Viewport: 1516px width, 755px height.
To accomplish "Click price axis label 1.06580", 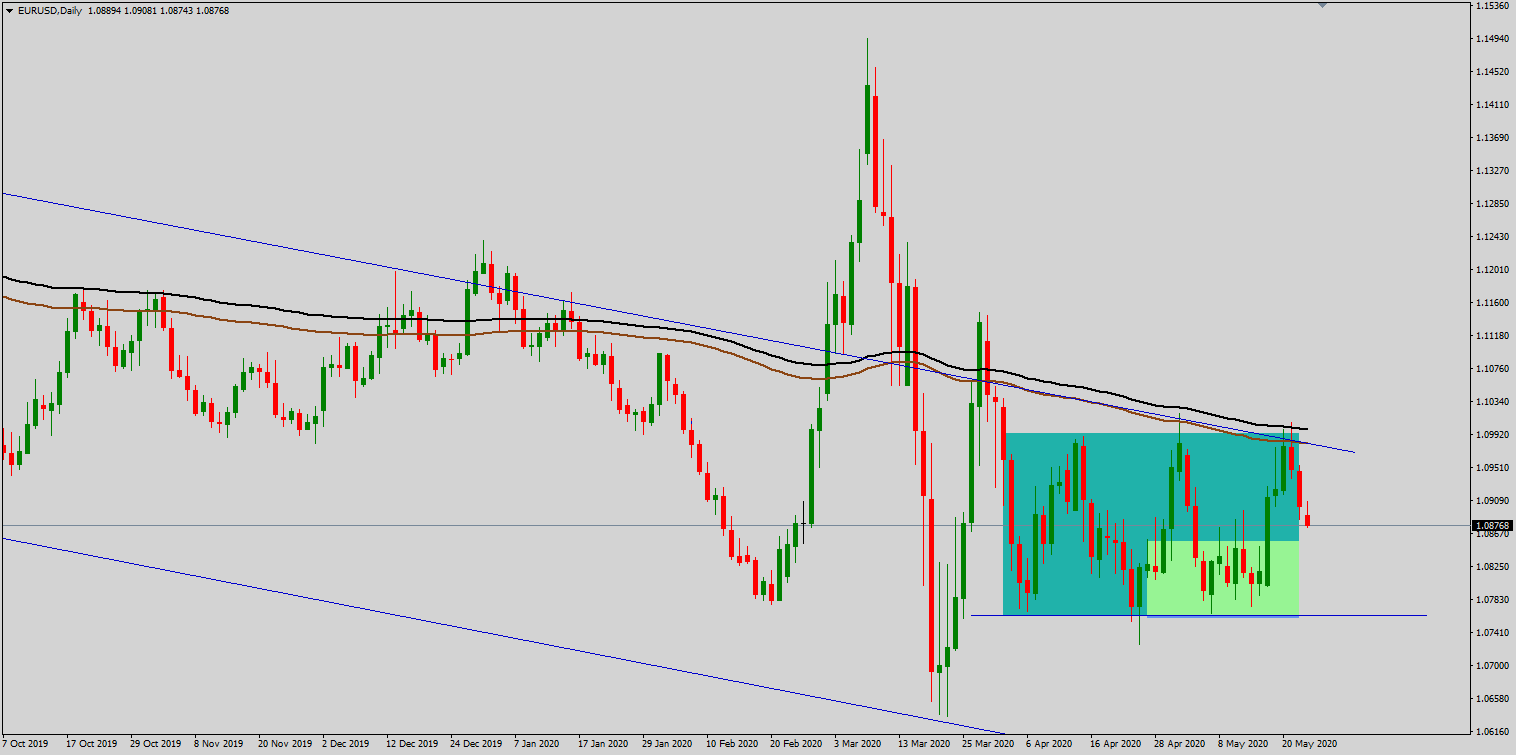I will coord(1492,699).
